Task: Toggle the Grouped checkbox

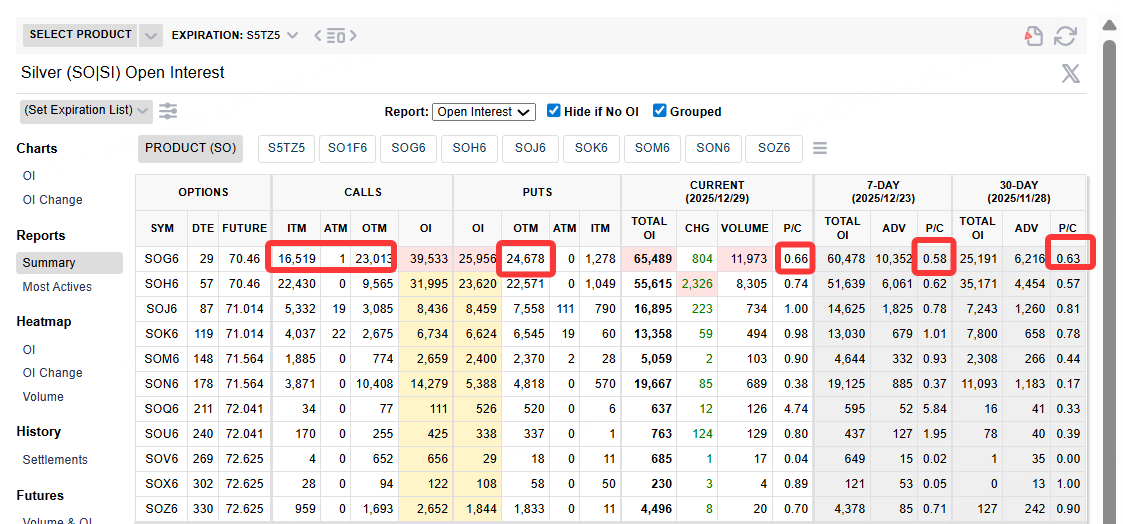Action: coord(659,111)
